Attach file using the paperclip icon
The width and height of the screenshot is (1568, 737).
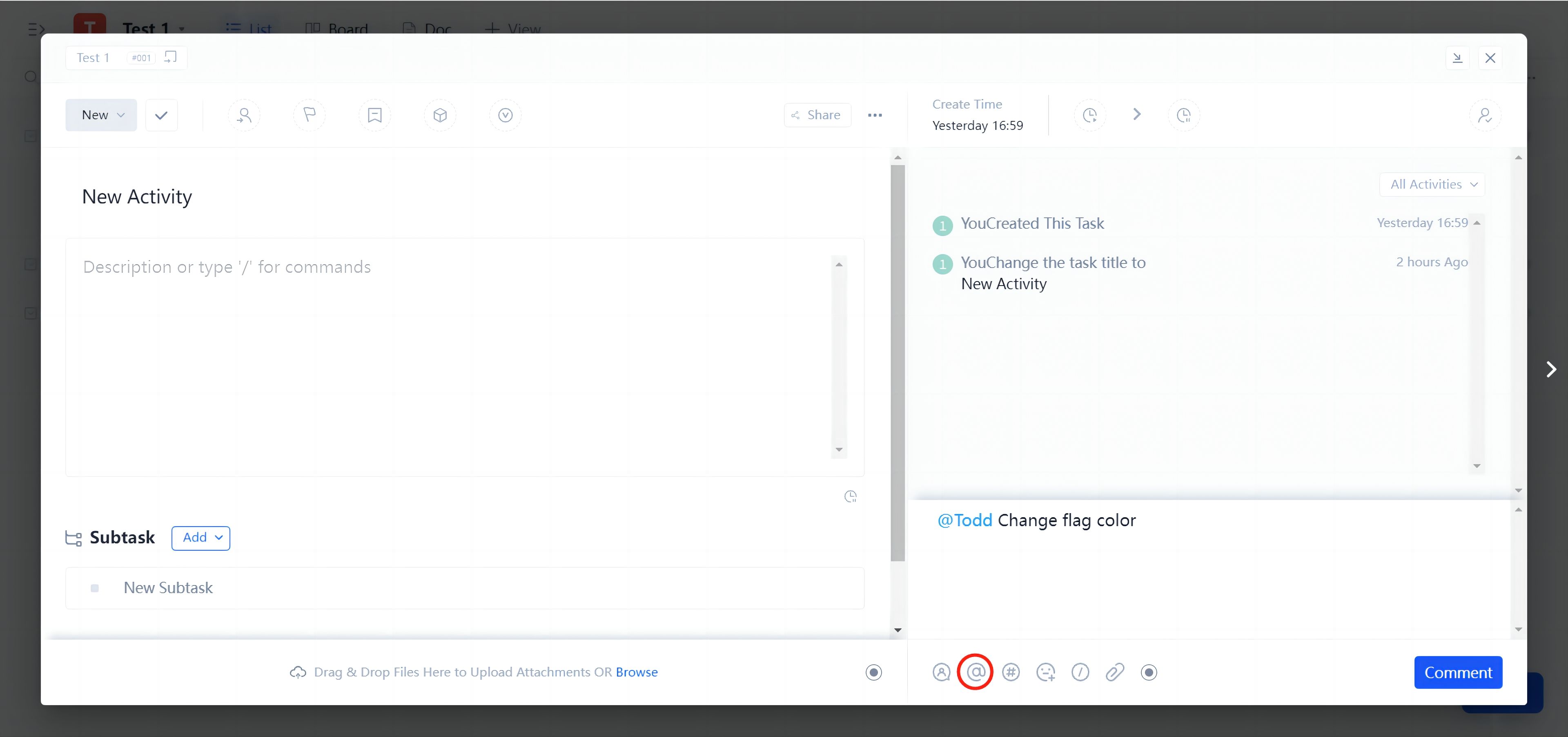click(x=1114, y=672)
